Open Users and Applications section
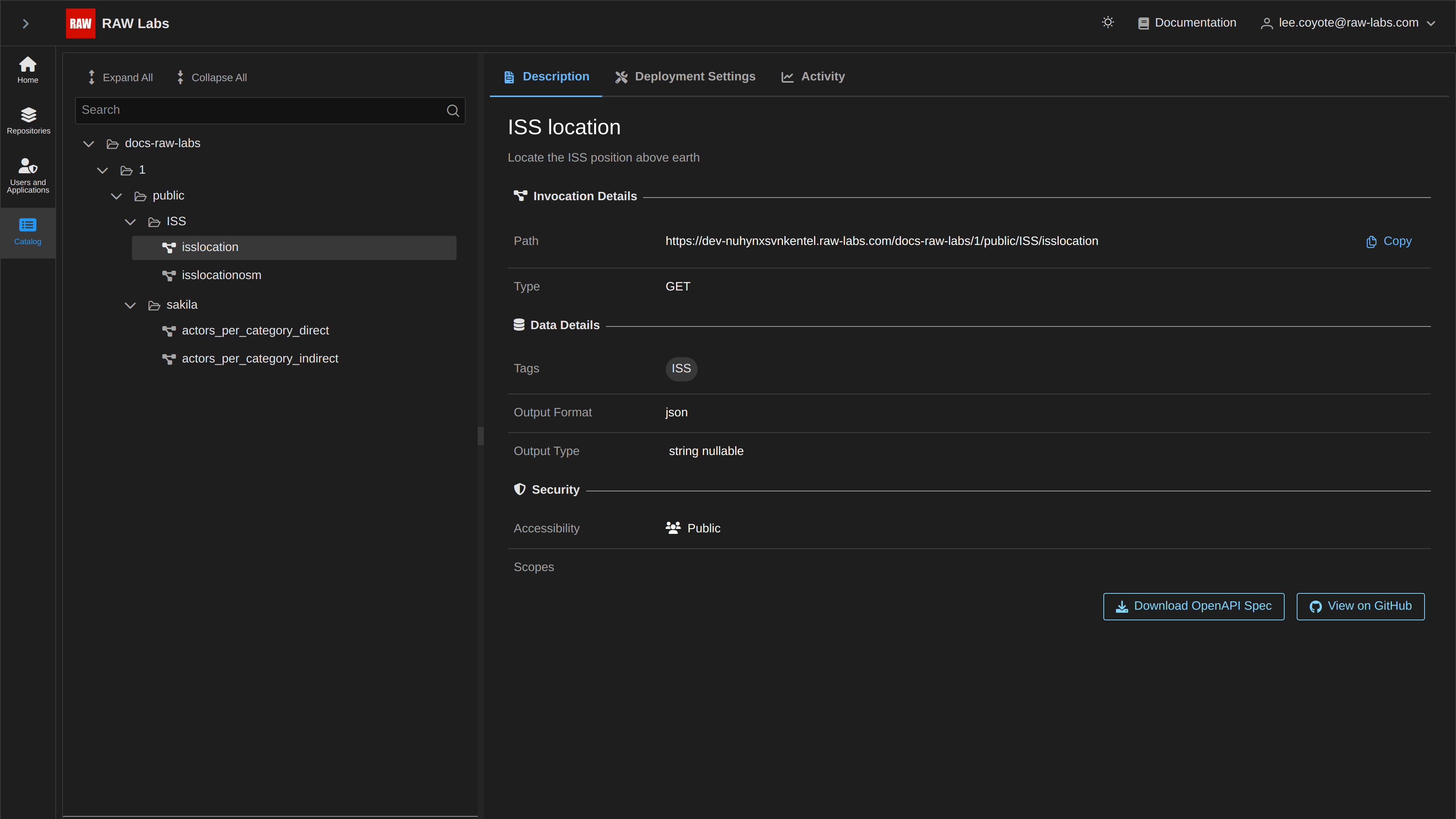The image size is (1456, 819). pyautogui.click(x=28, y=176)
